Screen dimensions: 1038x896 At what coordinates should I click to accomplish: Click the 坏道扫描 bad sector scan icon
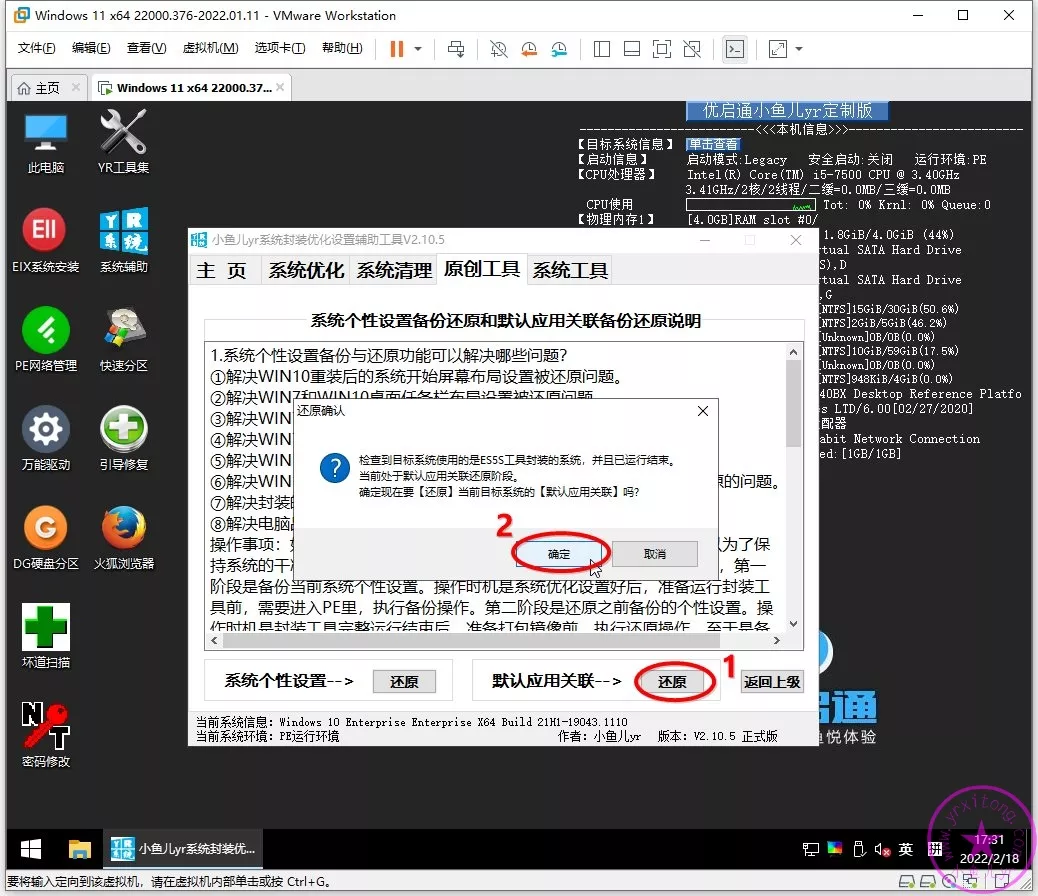coord(45,628)
